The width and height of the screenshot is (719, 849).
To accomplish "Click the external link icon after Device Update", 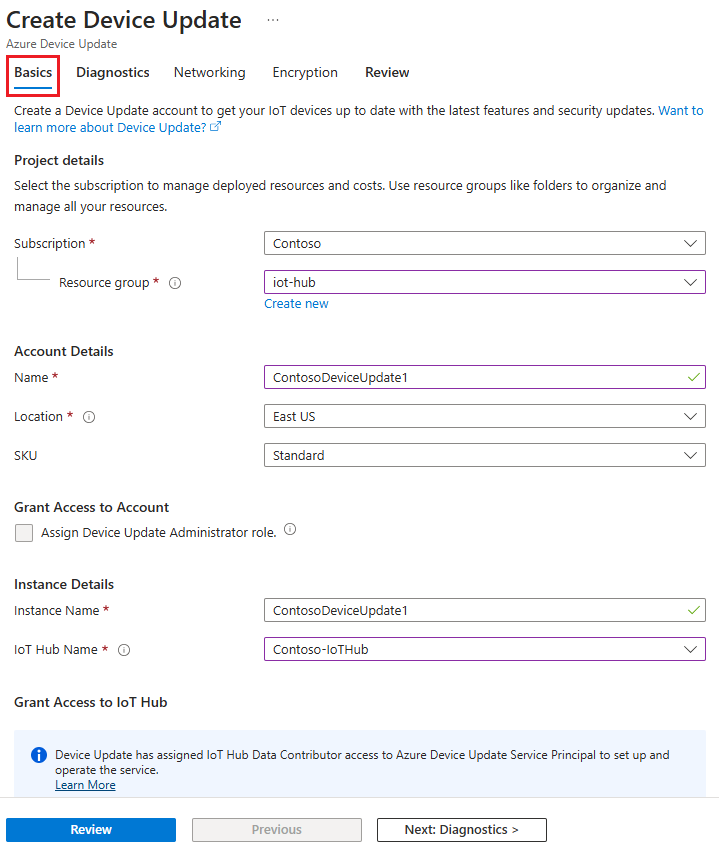I will point(215,127).
